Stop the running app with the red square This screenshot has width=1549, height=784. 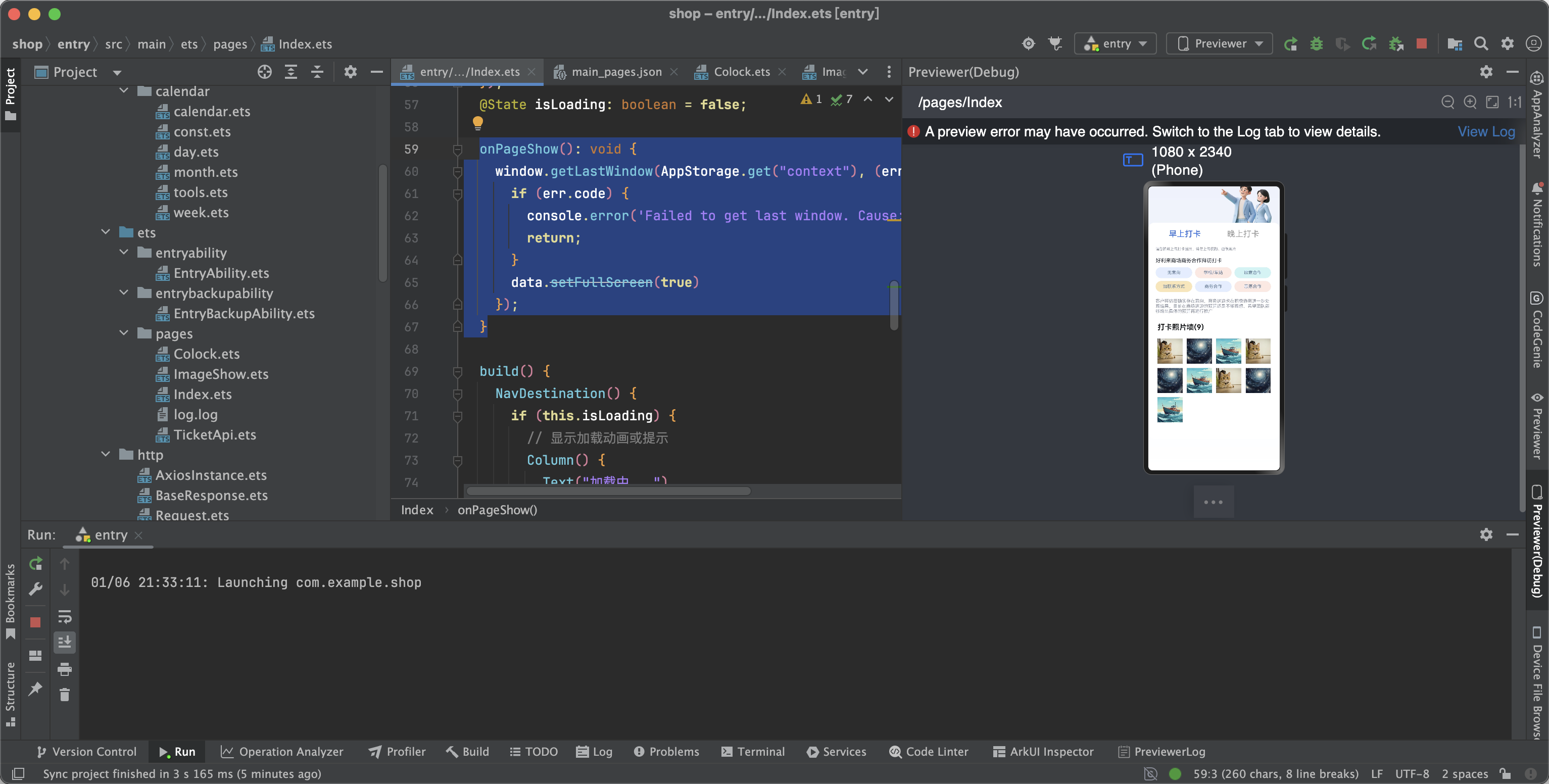pos(1422,43)
